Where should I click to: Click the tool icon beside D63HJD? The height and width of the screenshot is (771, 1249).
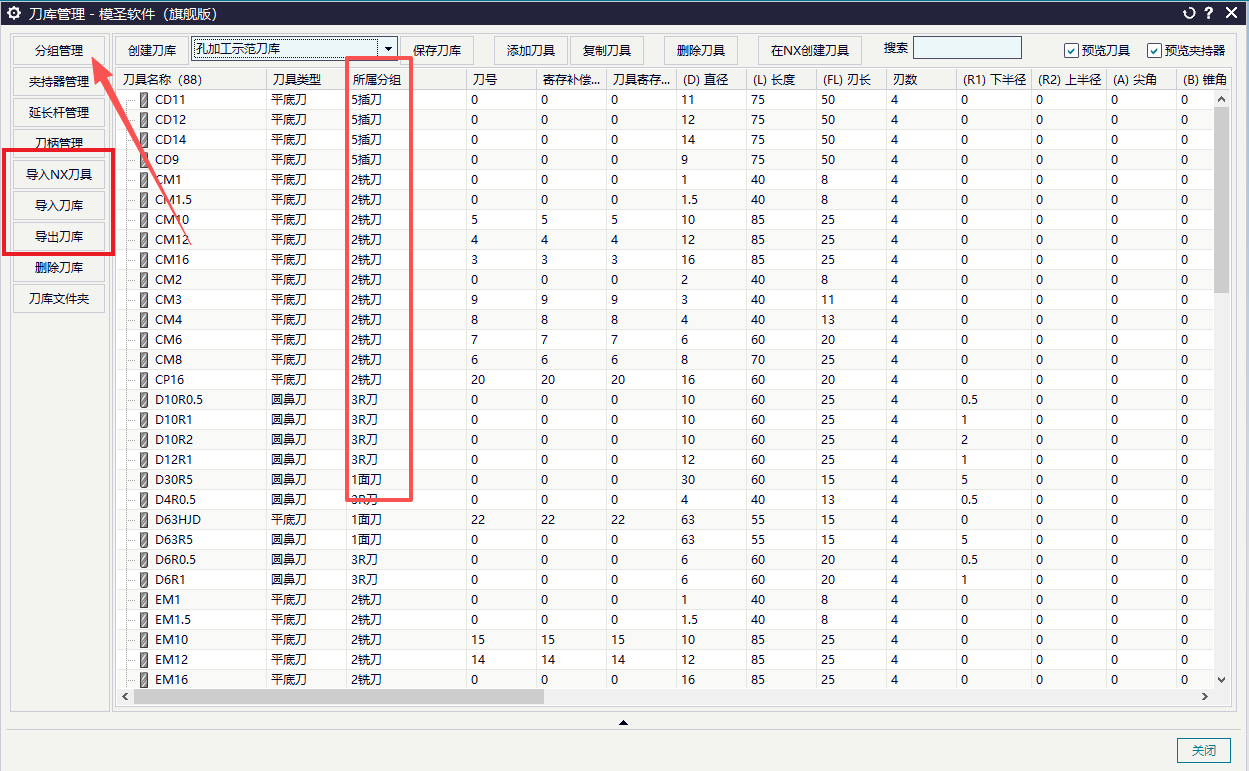click(143, 520)
